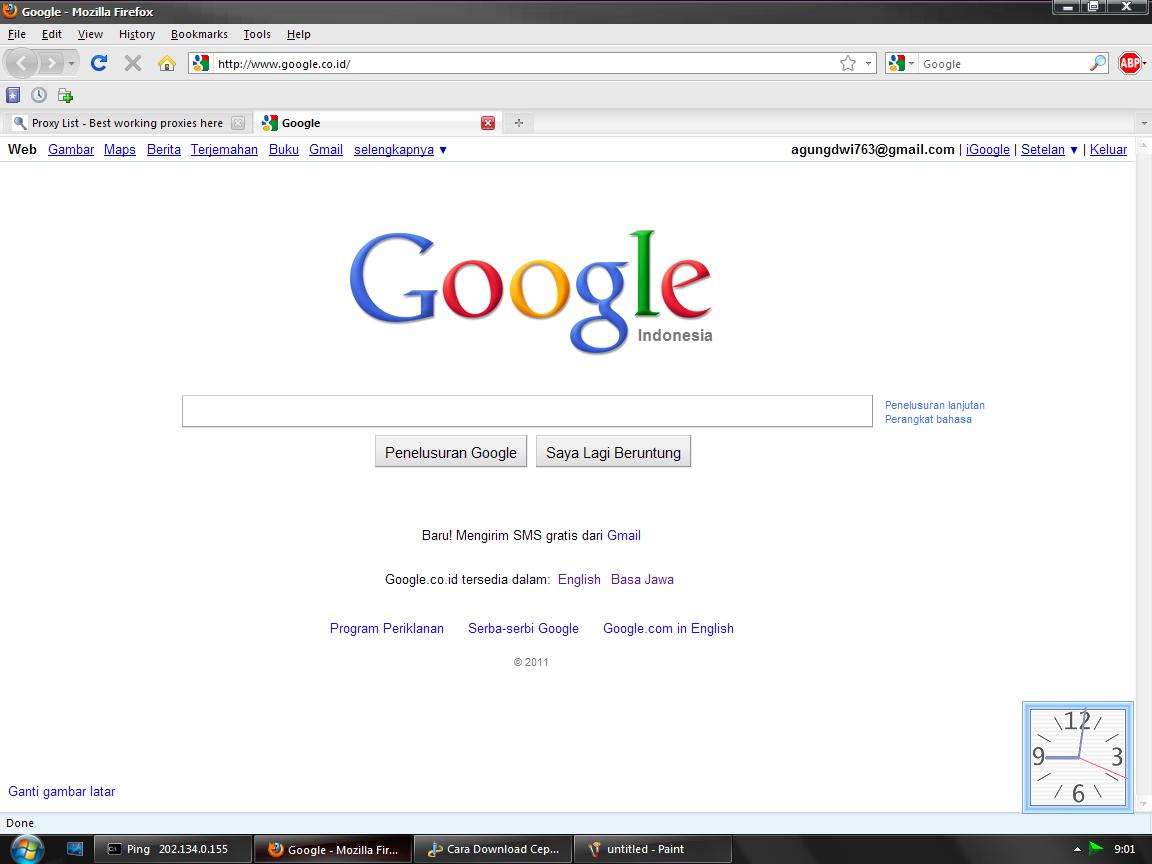Switch language to Basa Jawa
The height and width of the screenshot is (864, 1152).
pyautogui.click(x=642, y=579)
